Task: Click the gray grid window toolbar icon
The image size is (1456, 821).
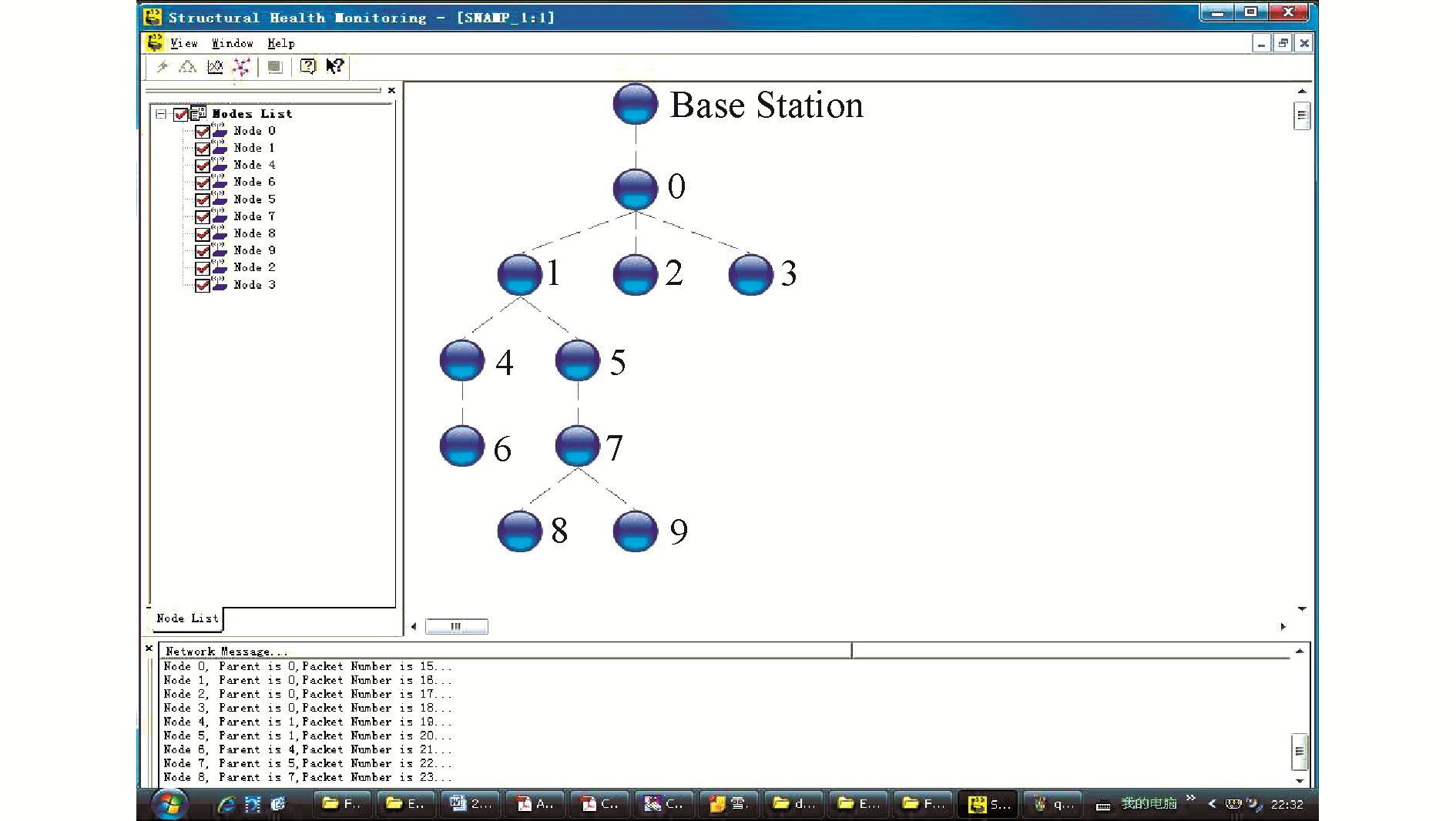Action: [275, 67]
